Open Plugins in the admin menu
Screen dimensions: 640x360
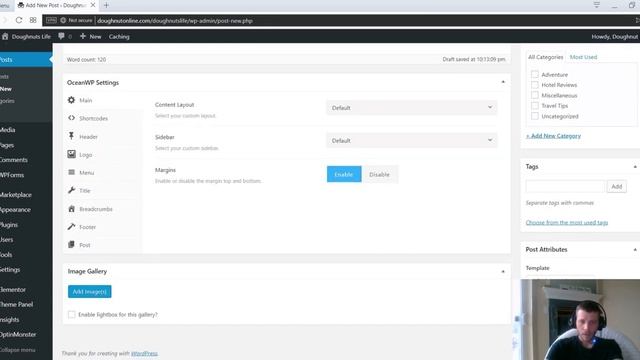tap(9, 225)
